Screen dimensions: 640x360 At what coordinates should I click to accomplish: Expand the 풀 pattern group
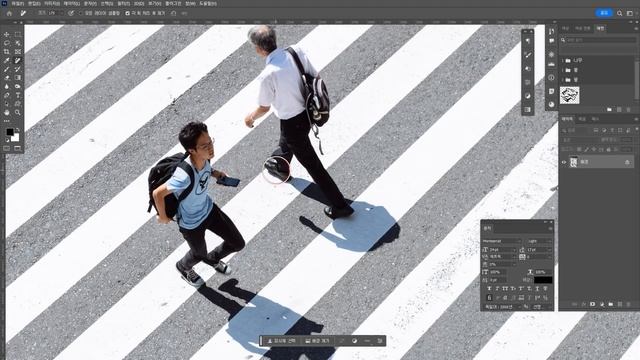point(562,70)
